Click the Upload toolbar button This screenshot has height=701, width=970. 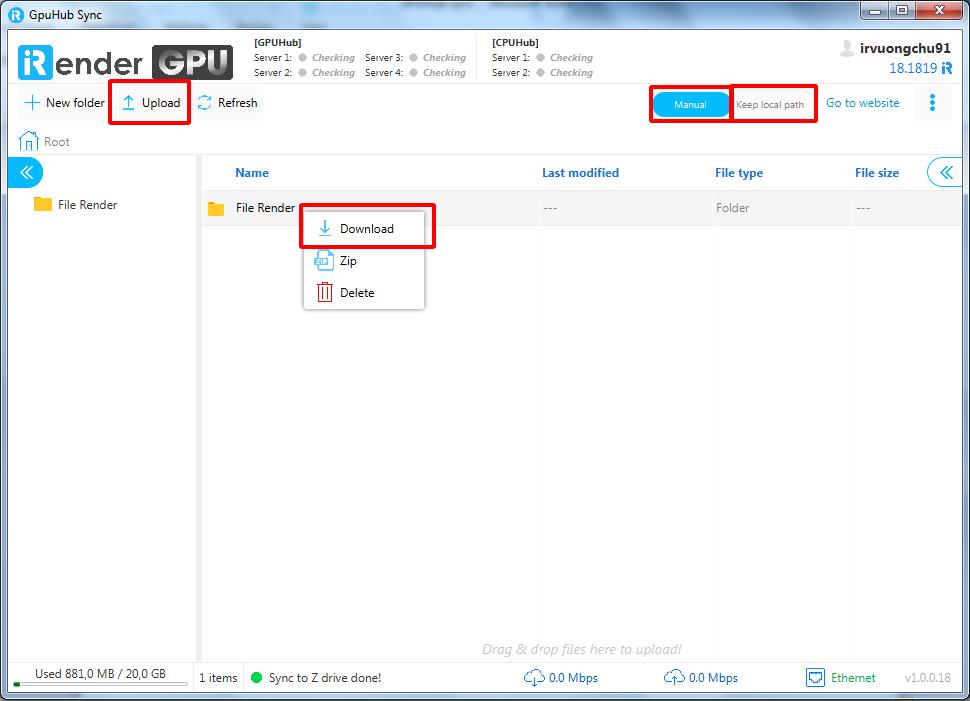pos(150,103)
